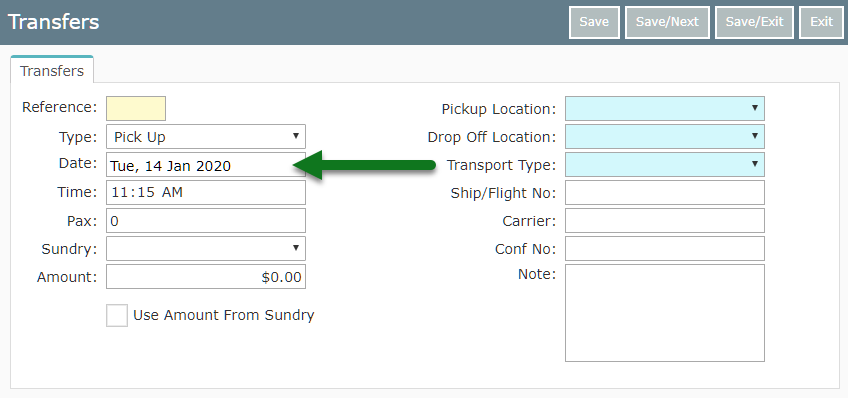
Task: Click the Save/Exit button
Action: pos(754,22)
